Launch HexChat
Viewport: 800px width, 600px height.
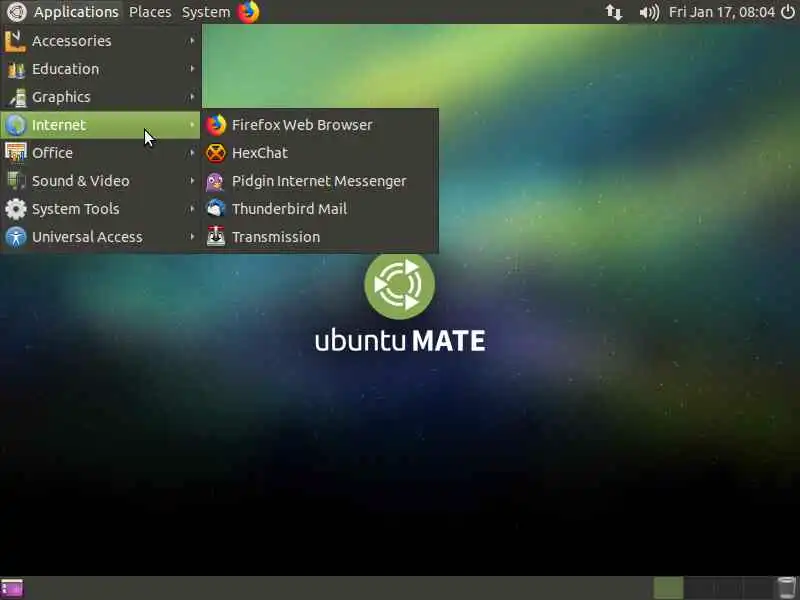[x=320, y=153]
